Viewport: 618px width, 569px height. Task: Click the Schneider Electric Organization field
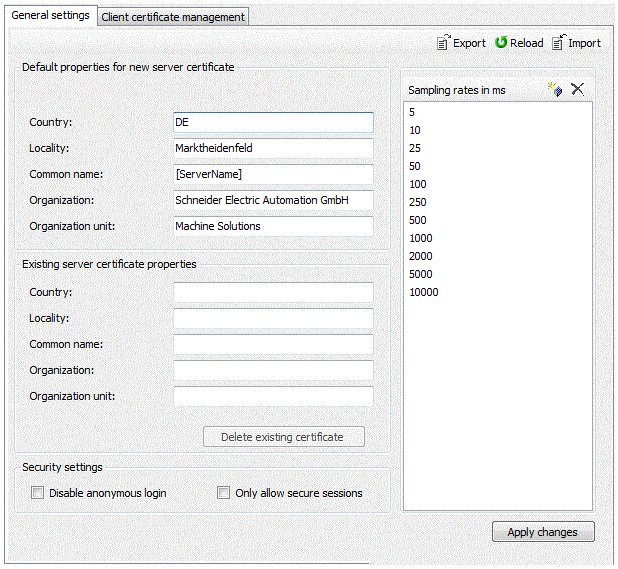pyautogui.click(x=272, y=200)
